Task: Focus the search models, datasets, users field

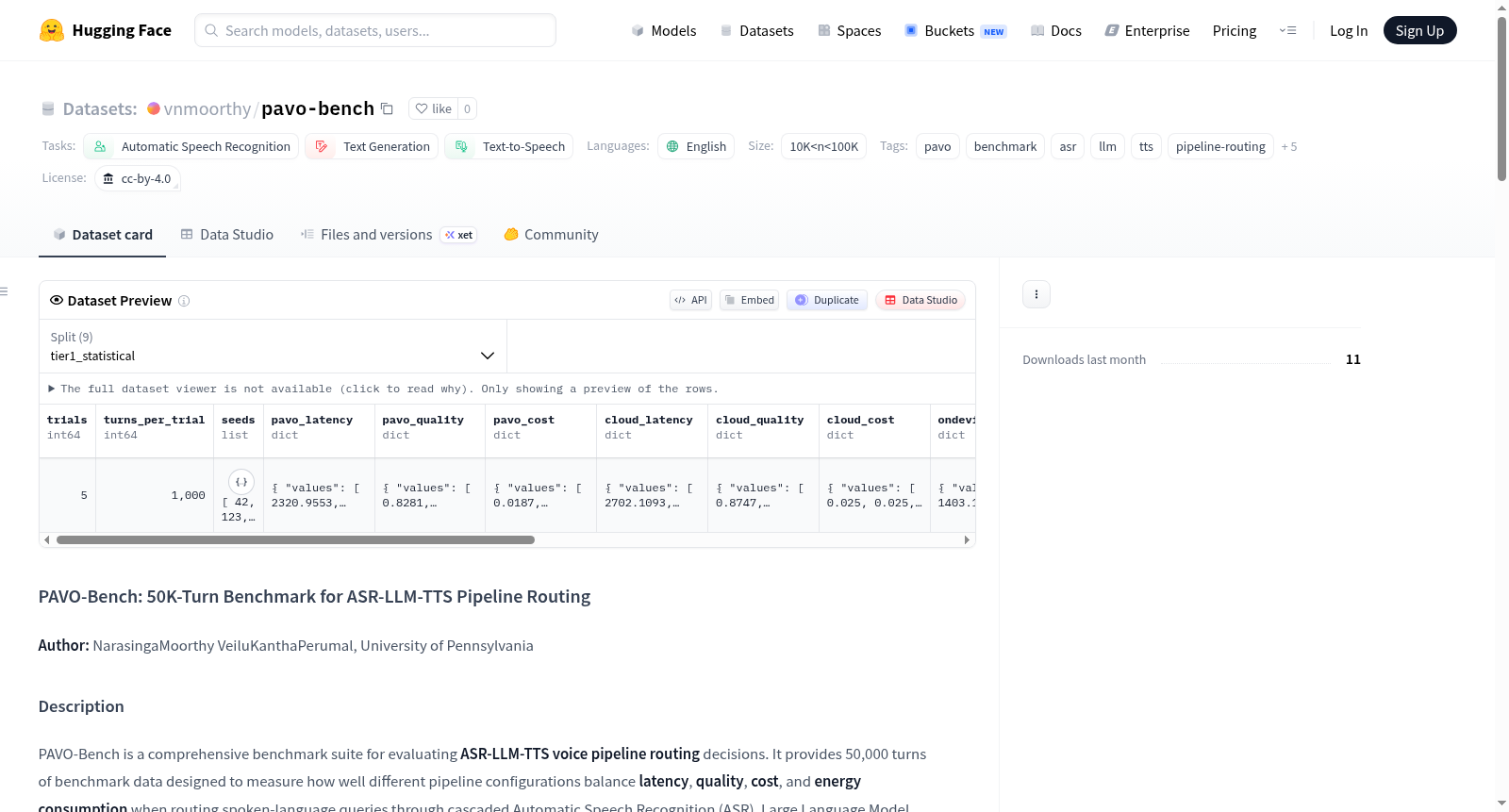Action: (x=375, y=30)
